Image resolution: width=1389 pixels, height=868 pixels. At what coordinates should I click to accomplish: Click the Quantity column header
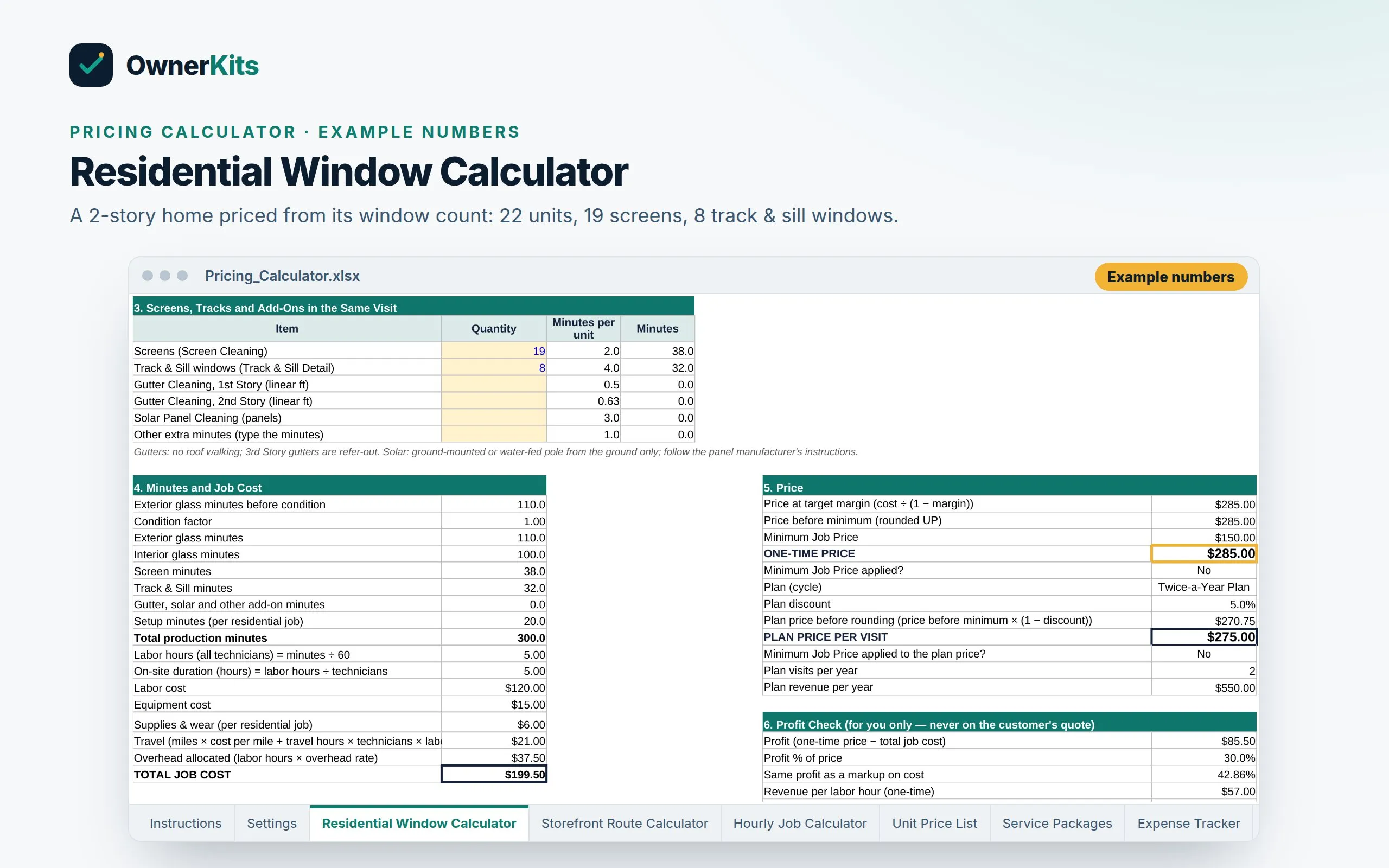(x=494, y=328)
